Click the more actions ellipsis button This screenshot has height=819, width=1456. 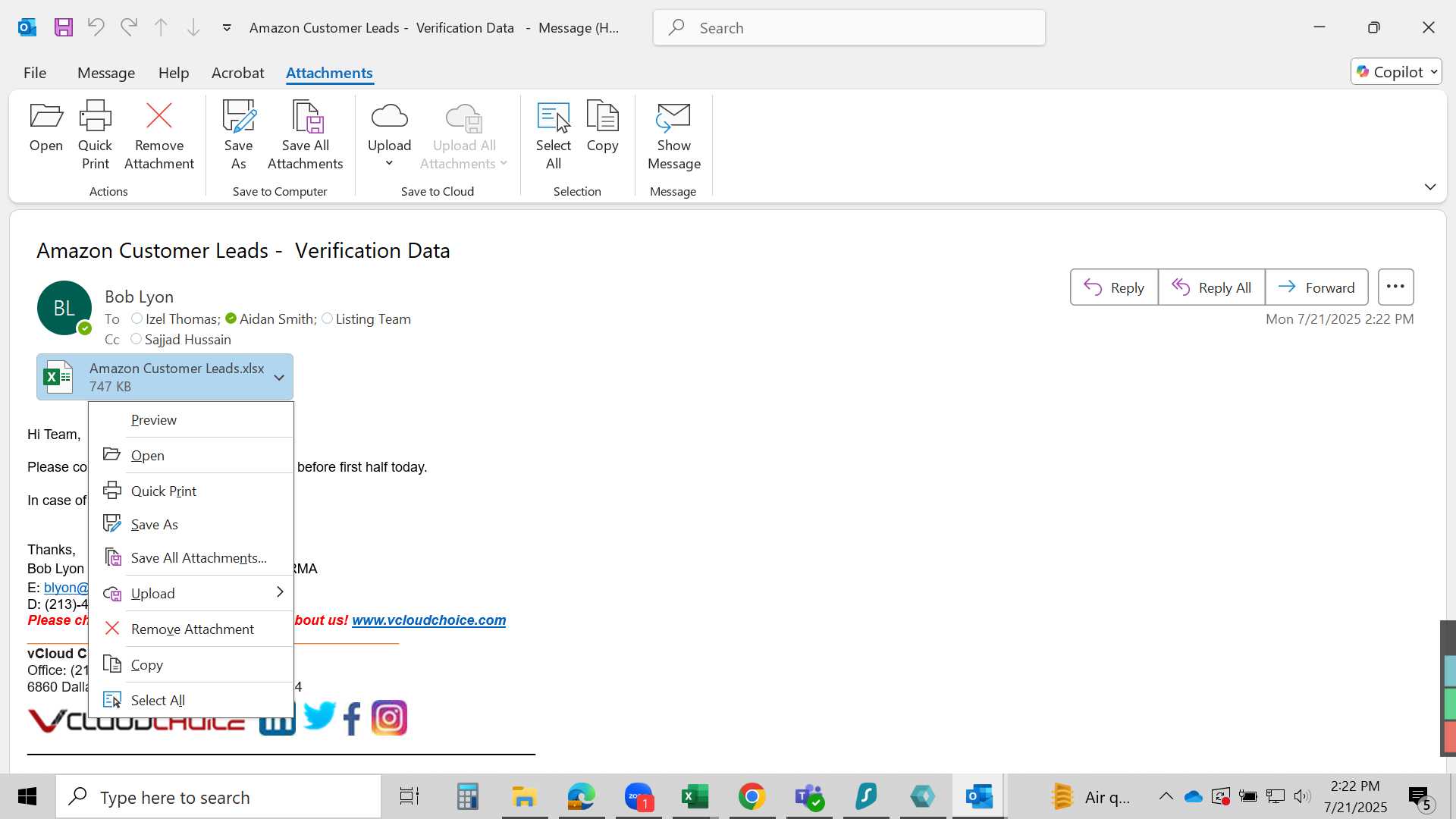[1395, 287]
